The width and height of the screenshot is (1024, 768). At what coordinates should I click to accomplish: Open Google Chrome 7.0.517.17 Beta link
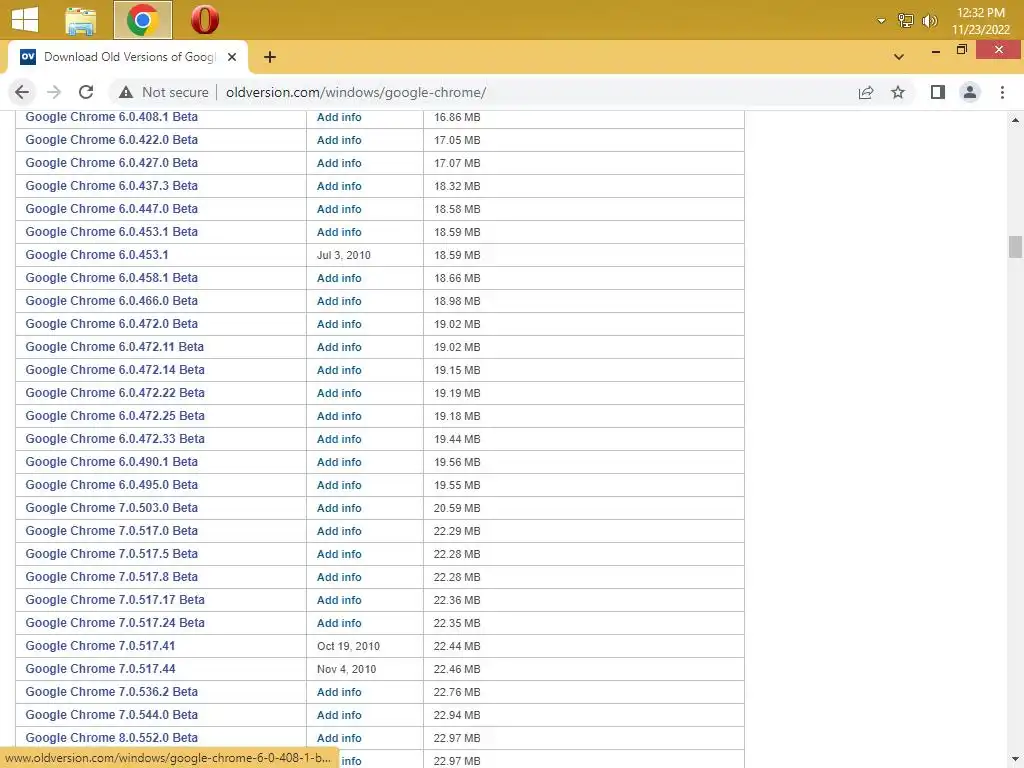tap(115, 600)
